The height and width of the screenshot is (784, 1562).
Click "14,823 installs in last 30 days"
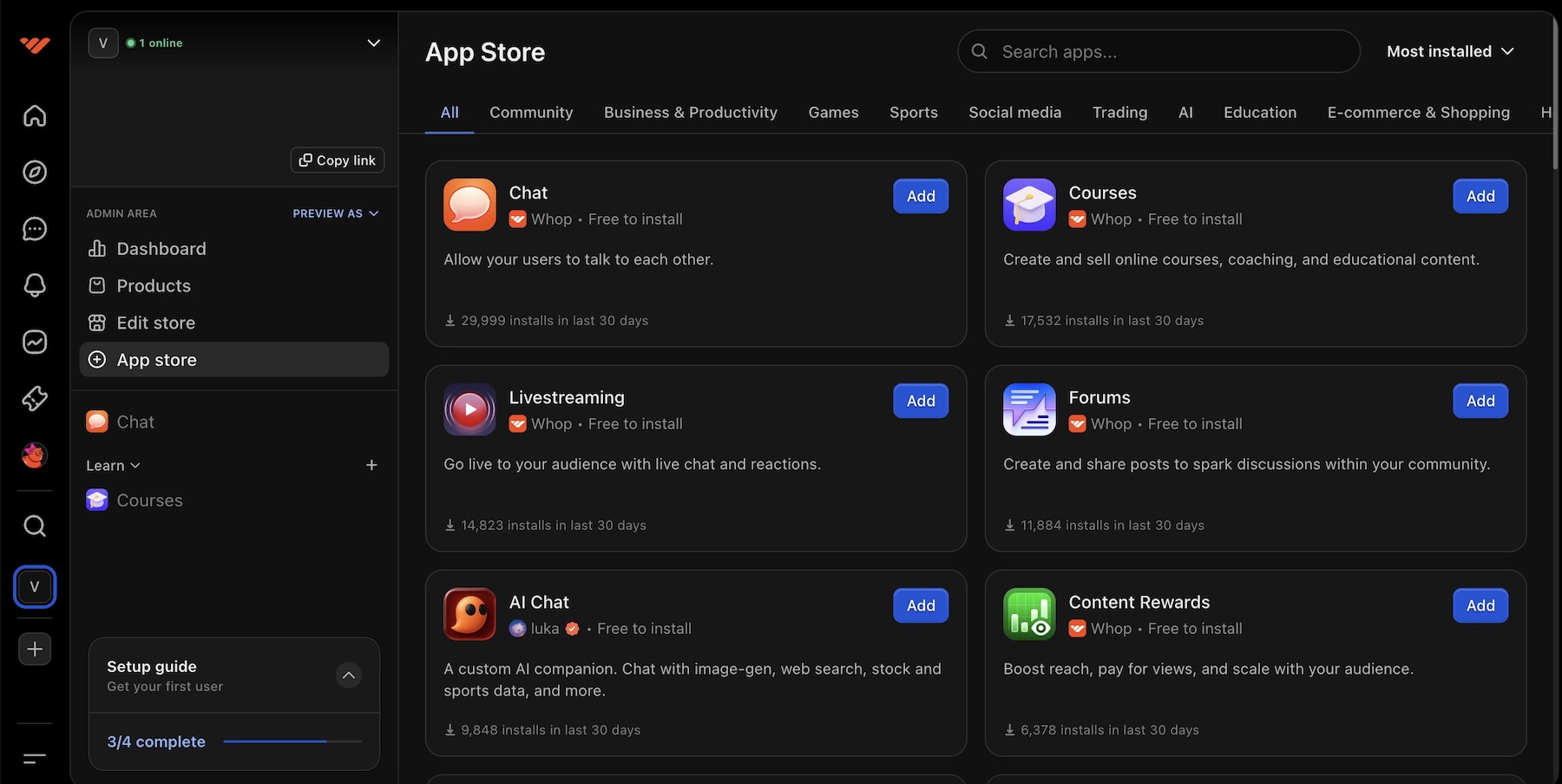(554, 526)
